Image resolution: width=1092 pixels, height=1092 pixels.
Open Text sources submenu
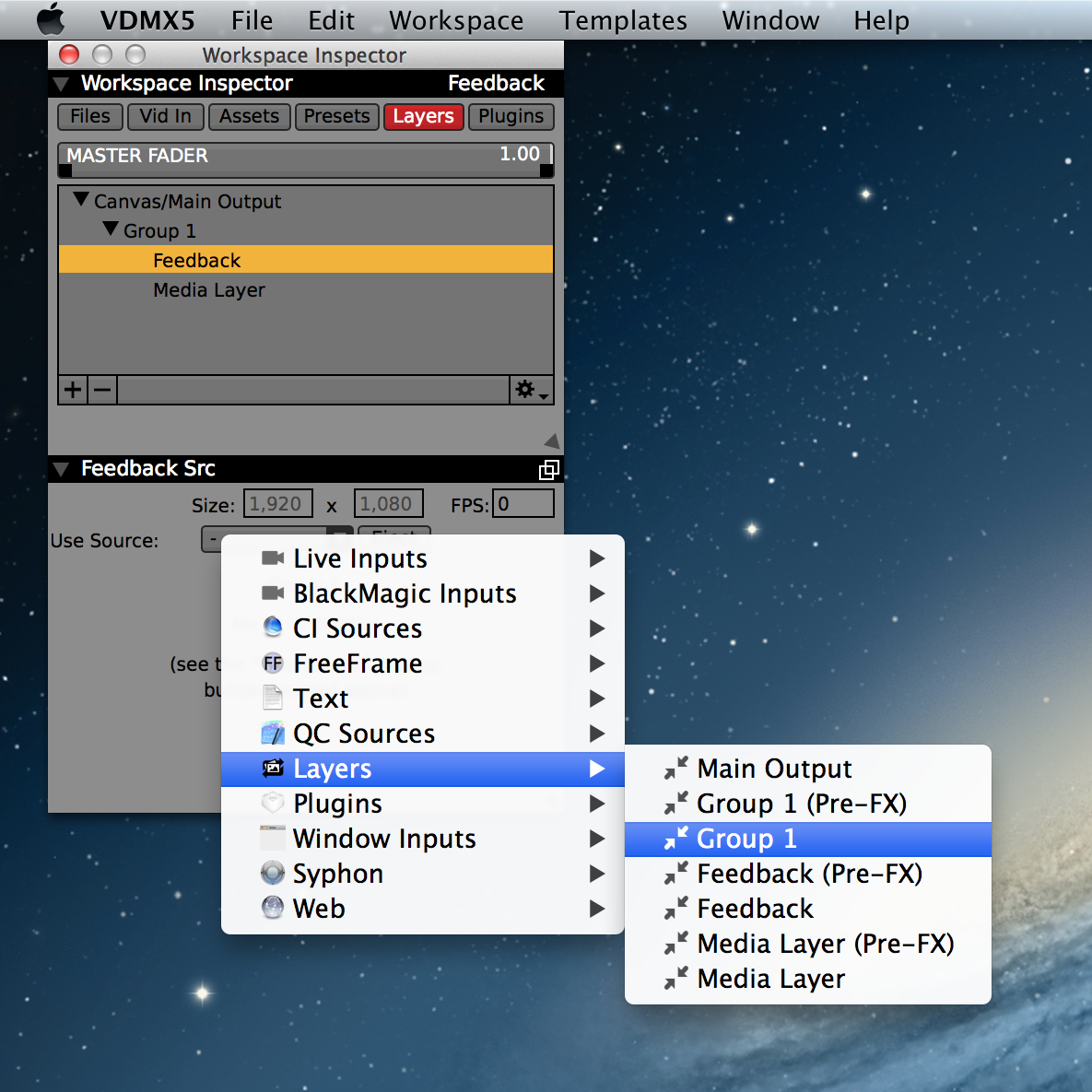(x=422, y=699)
